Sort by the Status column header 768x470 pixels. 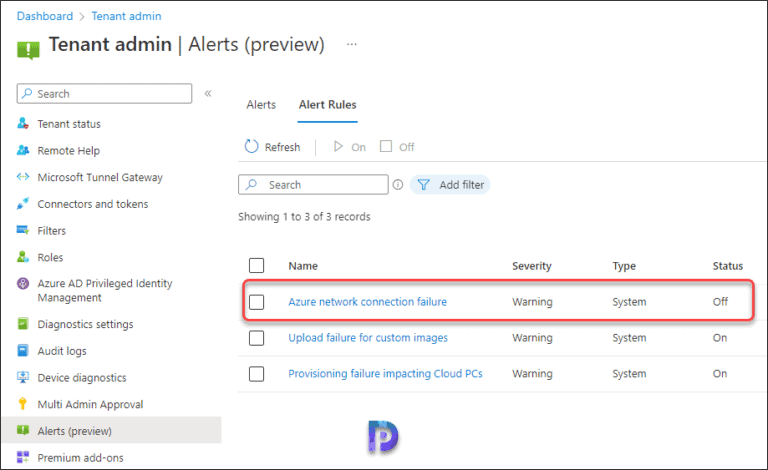[728, 266]
